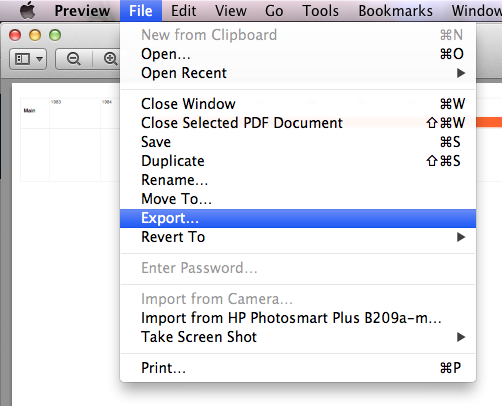Choose Move To... menu item
502x406 pixels.
[298, 199]
